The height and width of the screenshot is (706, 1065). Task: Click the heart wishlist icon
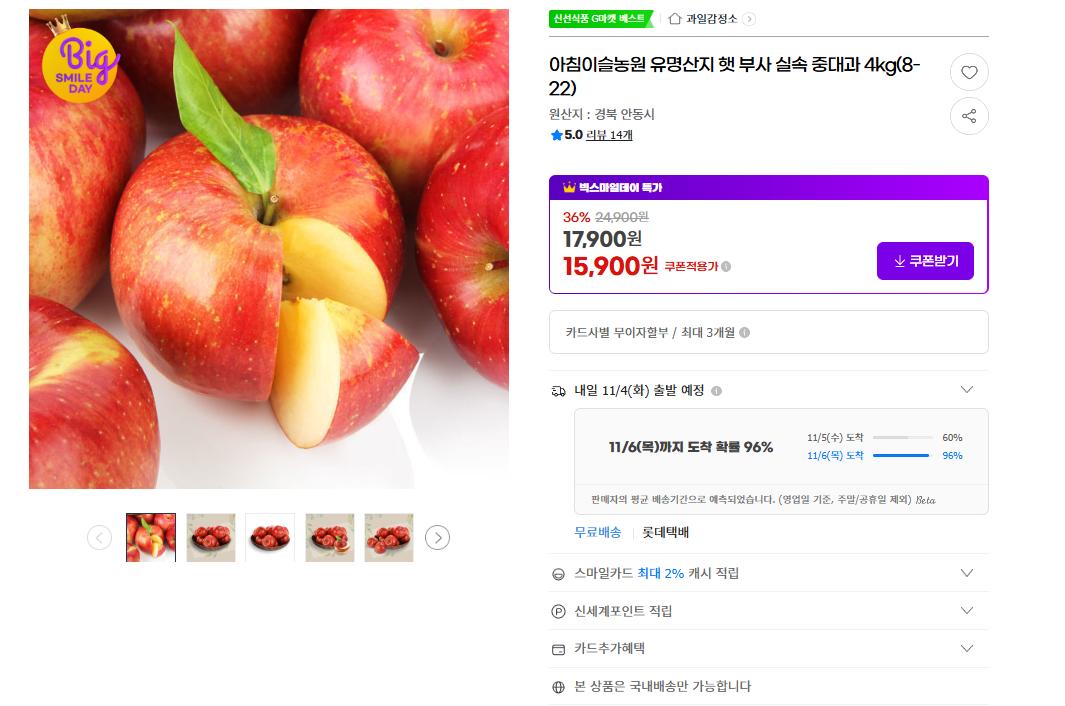968,72
